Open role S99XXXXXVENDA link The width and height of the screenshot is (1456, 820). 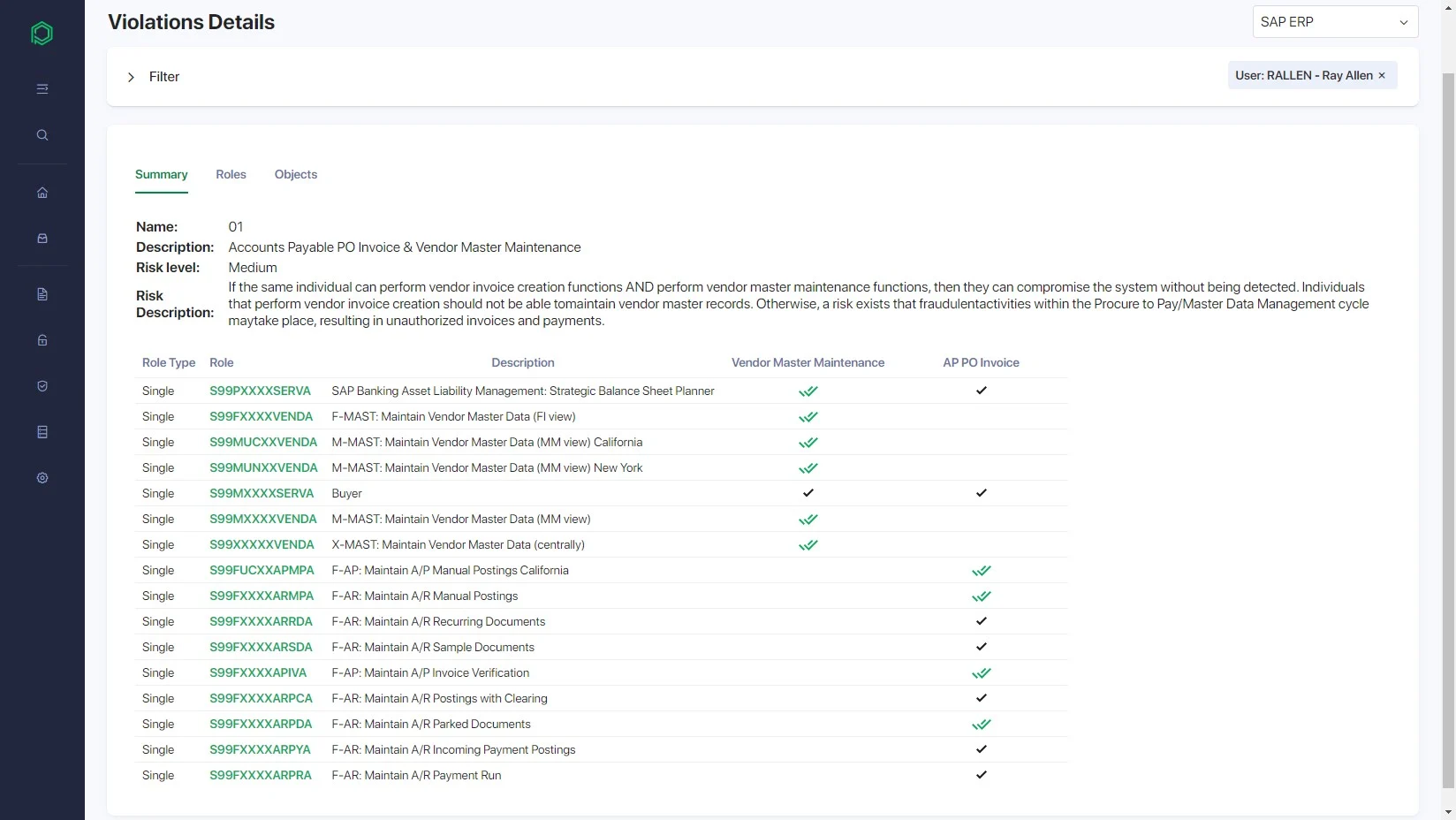(262, 545)
